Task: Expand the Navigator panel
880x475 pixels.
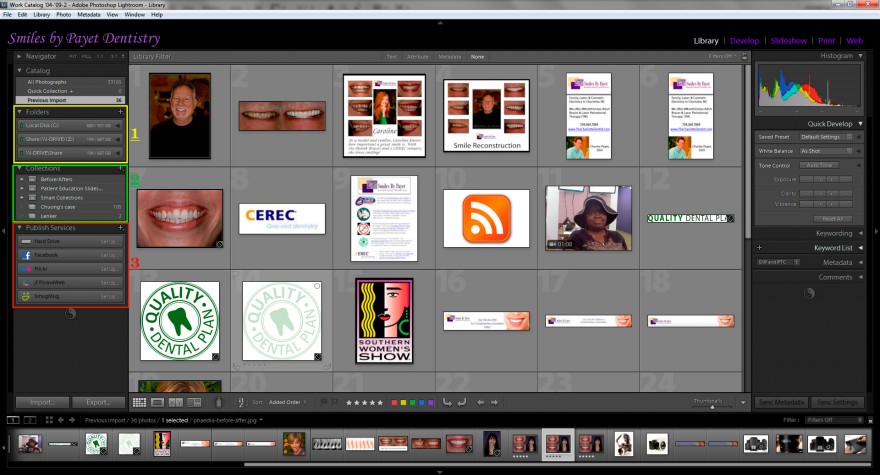Action: (19, 56)
